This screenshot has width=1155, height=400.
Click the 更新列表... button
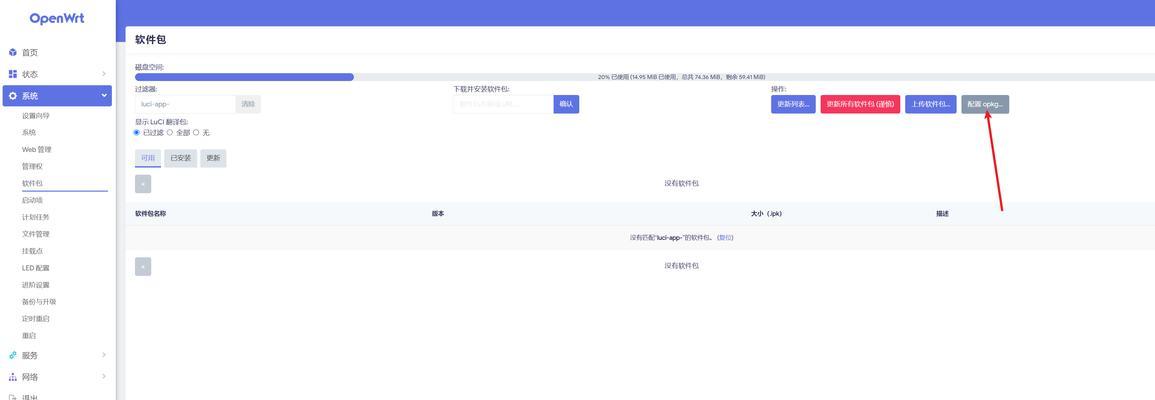(x=793, y=104)
